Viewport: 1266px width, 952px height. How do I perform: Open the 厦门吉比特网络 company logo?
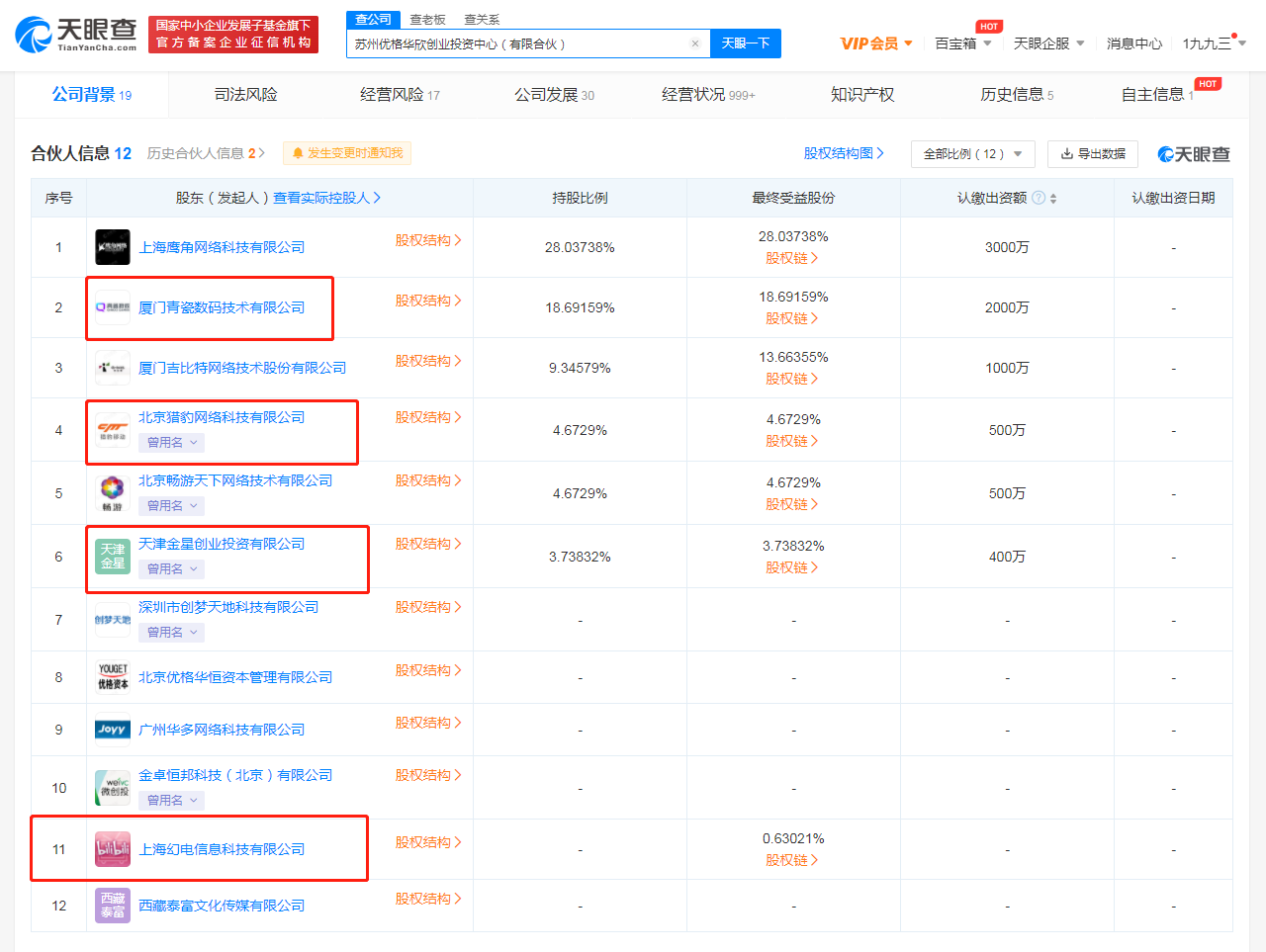[113, 368]
